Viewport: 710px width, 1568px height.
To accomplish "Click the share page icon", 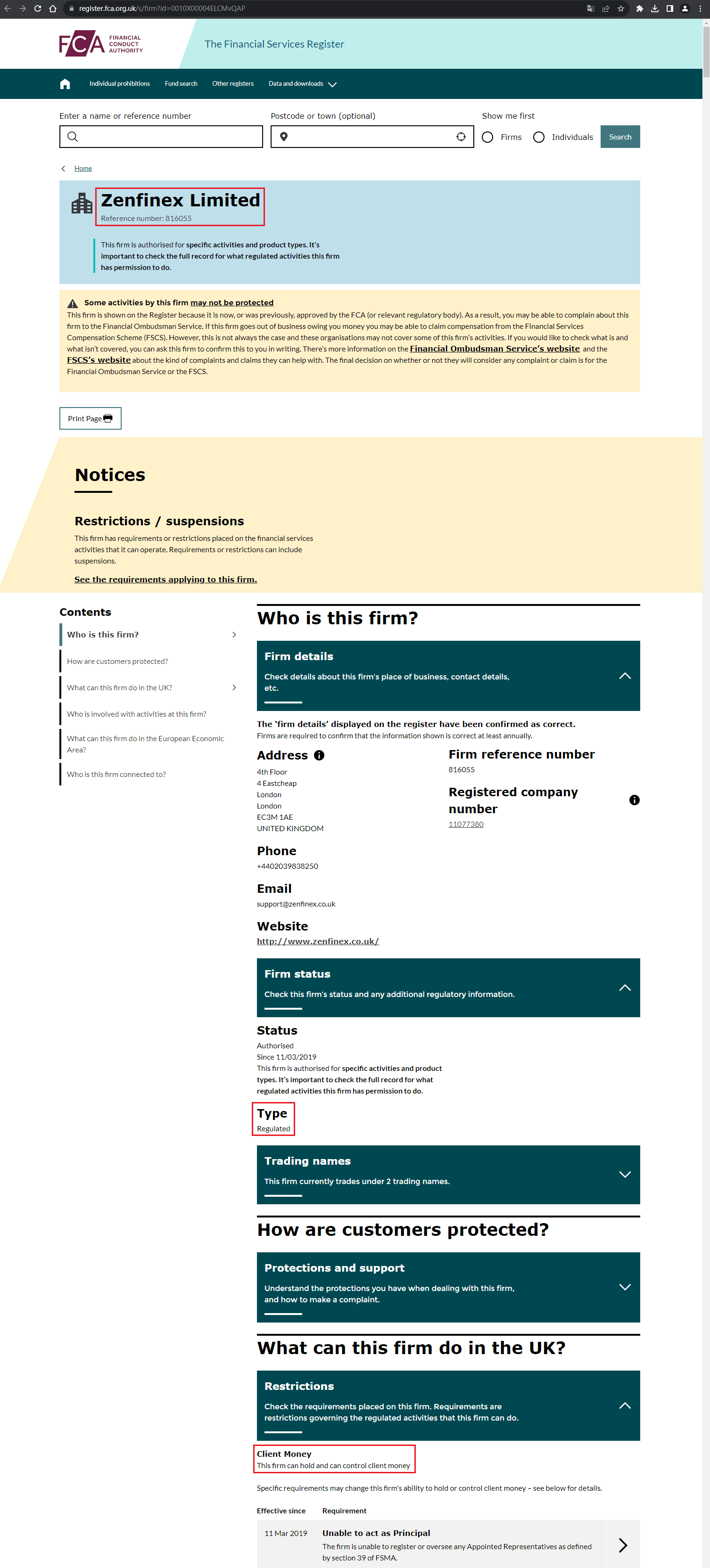I will point(605,8).
